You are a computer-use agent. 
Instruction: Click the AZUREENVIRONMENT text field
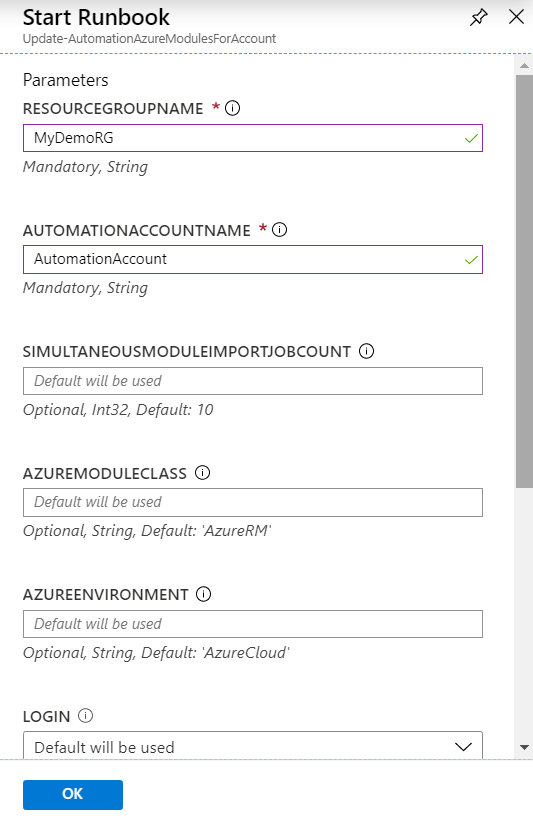pyautogui.click(x=253, y=624)
